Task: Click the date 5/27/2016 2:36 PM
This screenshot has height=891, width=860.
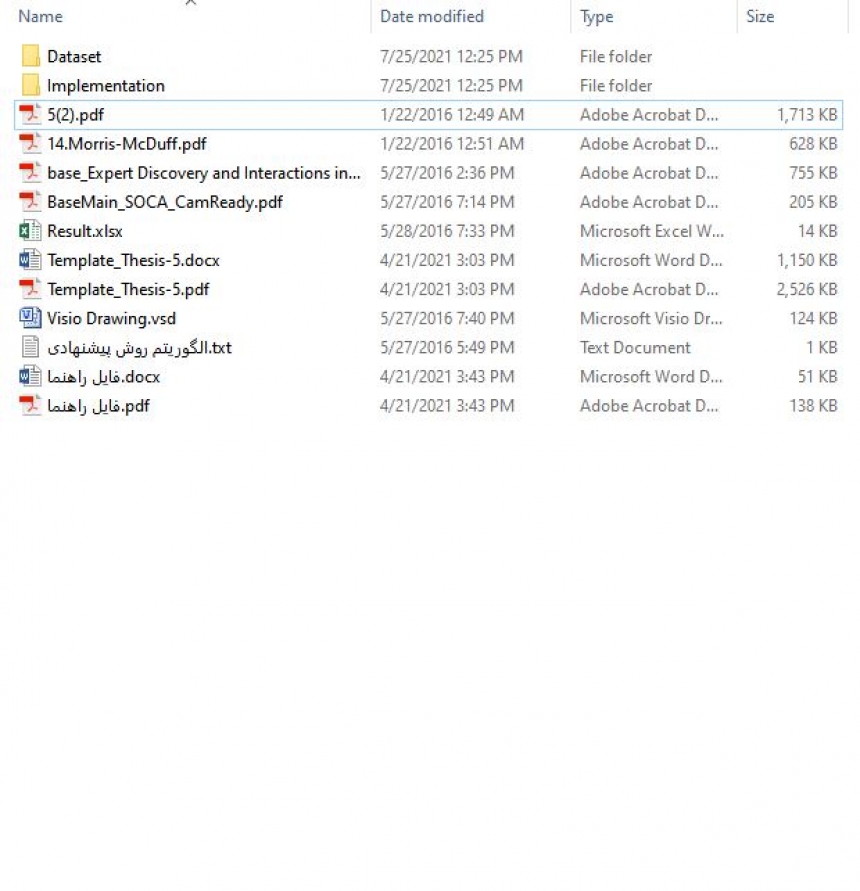Action: pyautogui.click(x=447, y=172)
